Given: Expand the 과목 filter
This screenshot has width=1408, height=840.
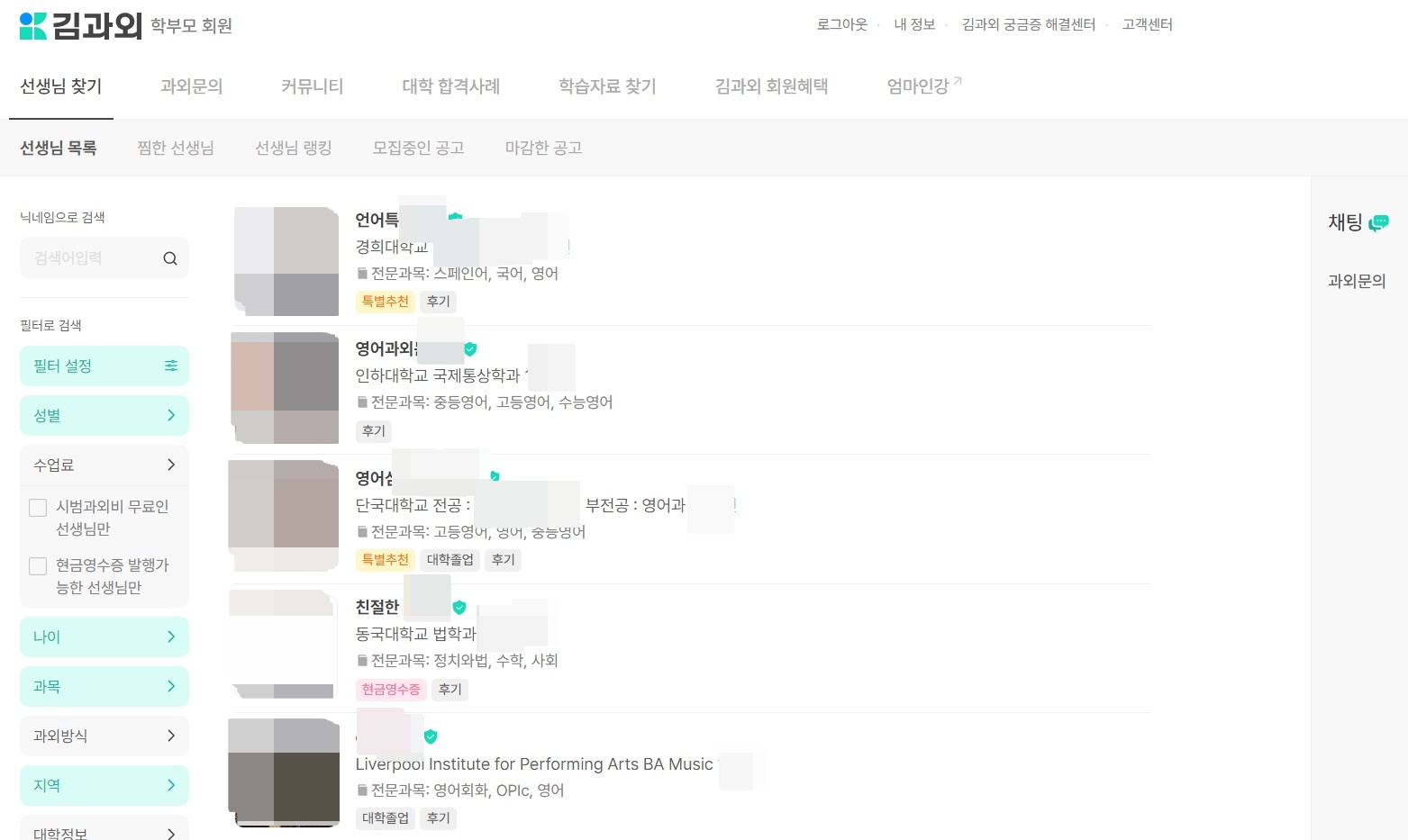Looking at the screenshot, I should coord(104,686).
